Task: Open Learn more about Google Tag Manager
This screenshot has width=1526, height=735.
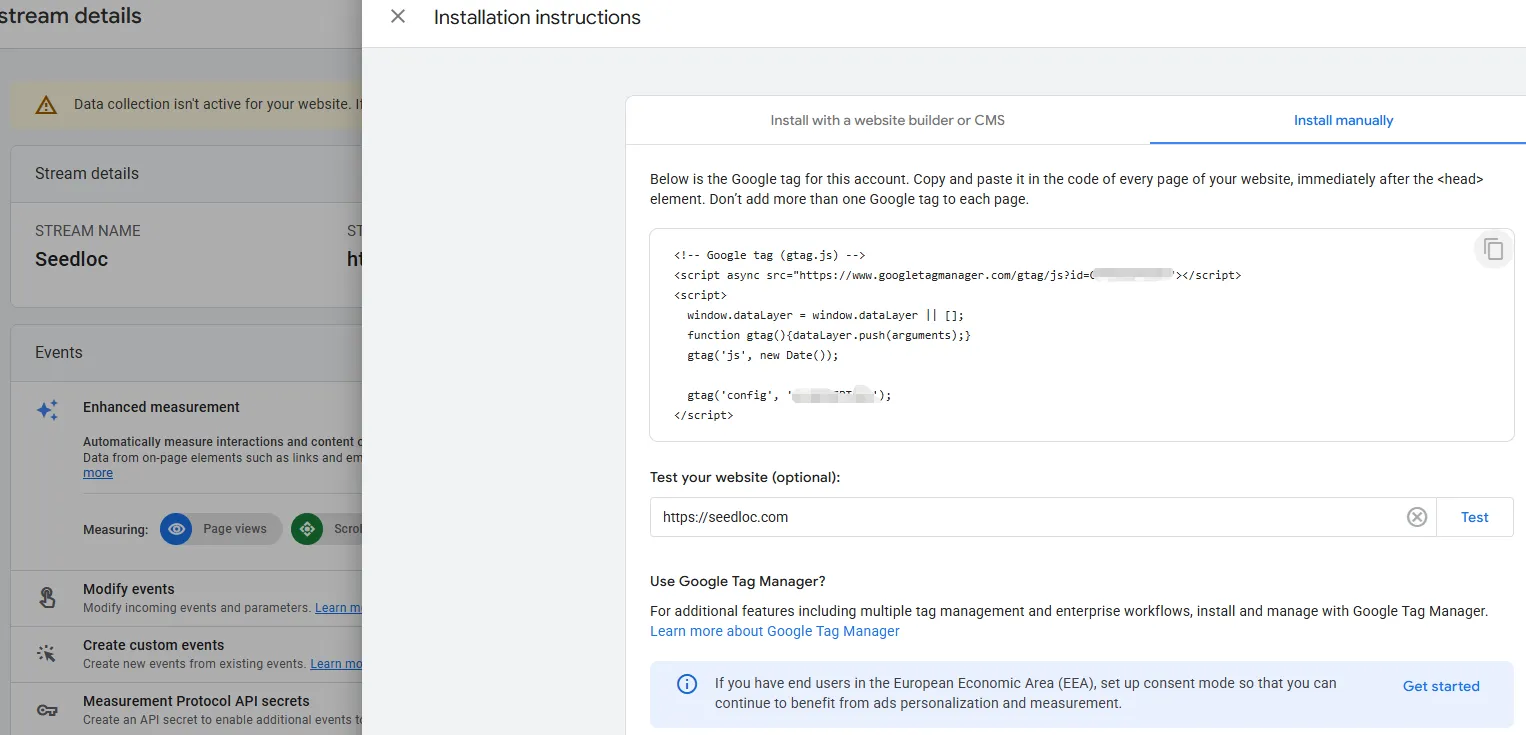Action: [x=774, y=631]
